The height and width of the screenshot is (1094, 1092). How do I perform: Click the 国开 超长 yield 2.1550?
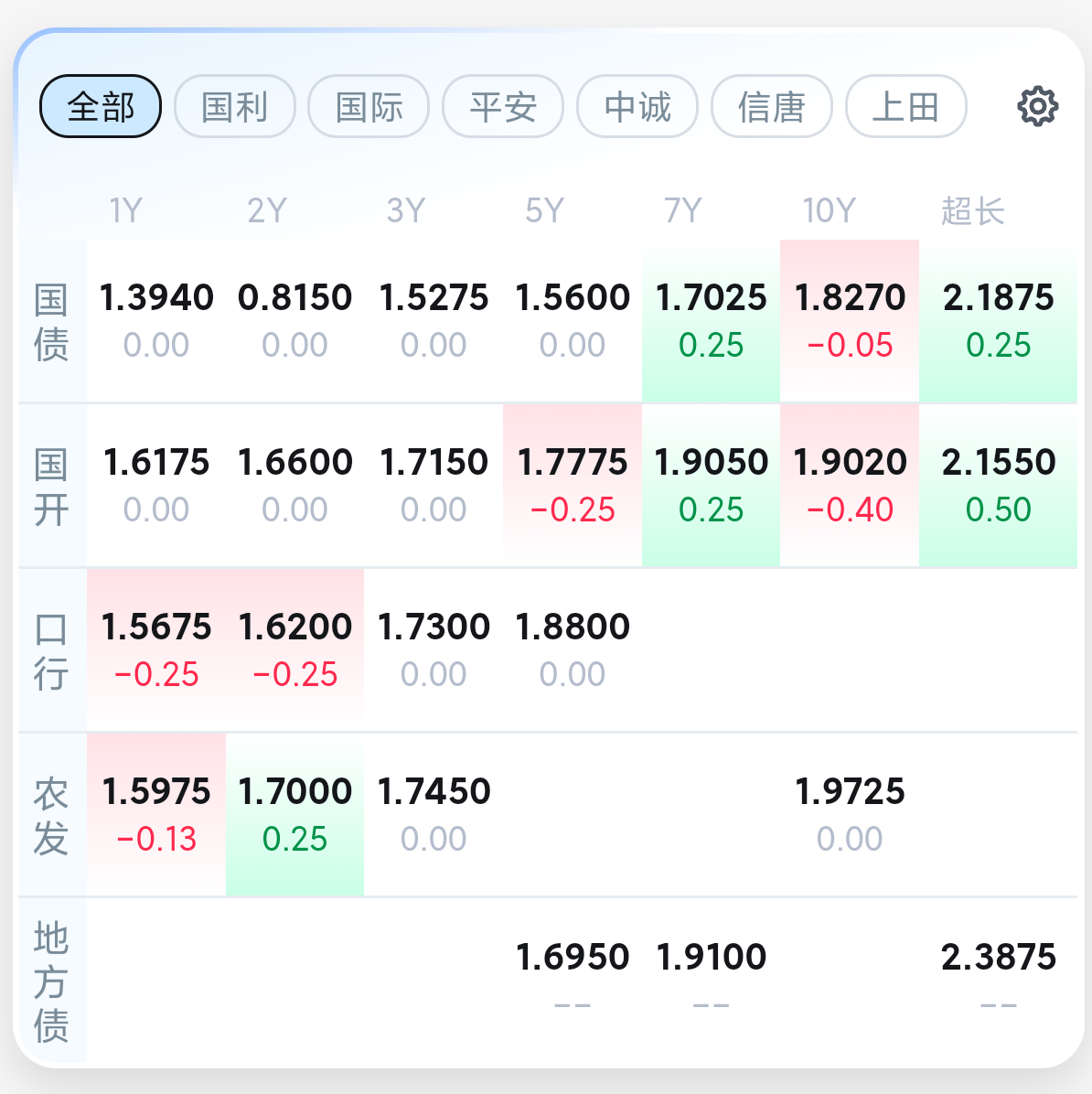[x=998, y=485]
